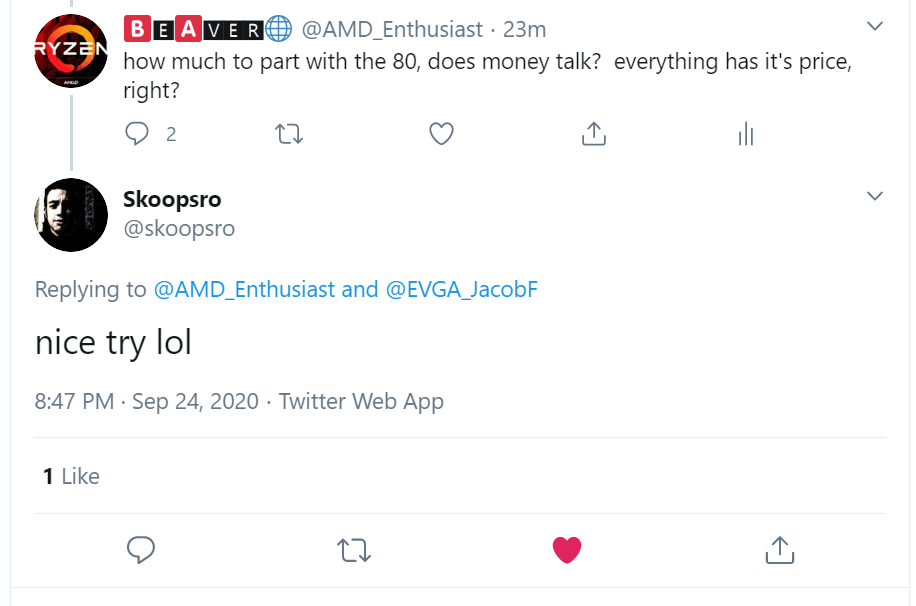This screenshot has width=916, height=606.
Task: Click the @AMD_Enthusiast mention link in reply line
Action: click(x=244, y=290)
